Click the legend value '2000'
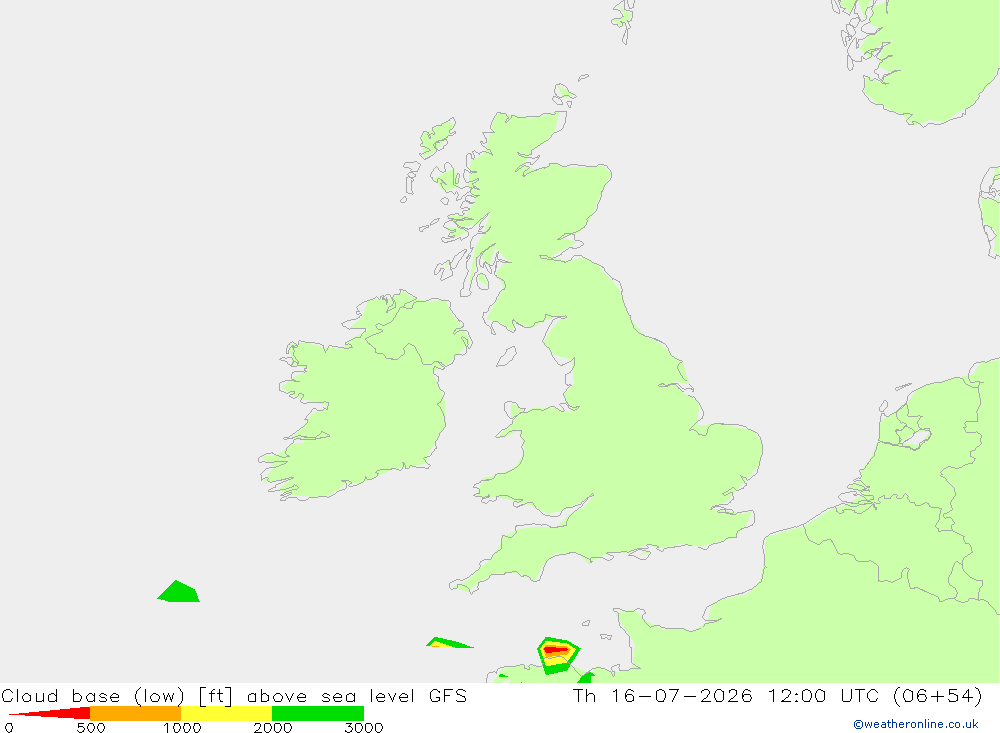 click(x=272, y=727)
